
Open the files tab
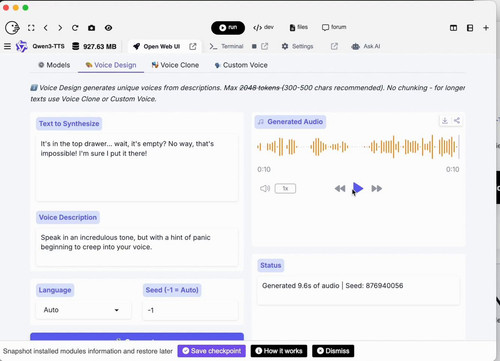(299, 27)
